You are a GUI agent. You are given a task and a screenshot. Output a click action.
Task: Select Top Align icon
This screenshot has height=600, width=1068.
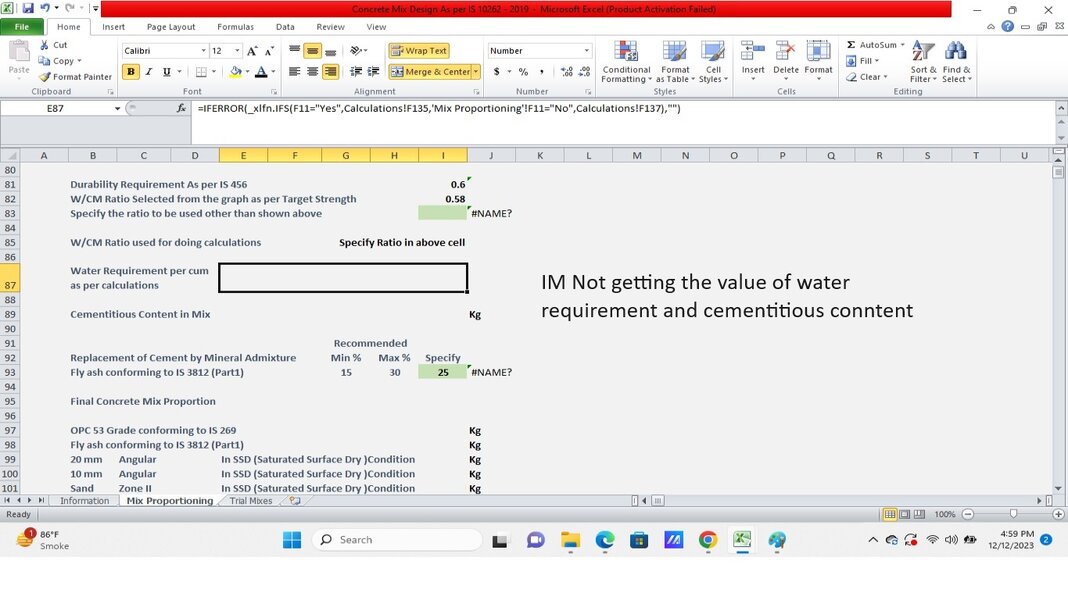pos(294,51)
